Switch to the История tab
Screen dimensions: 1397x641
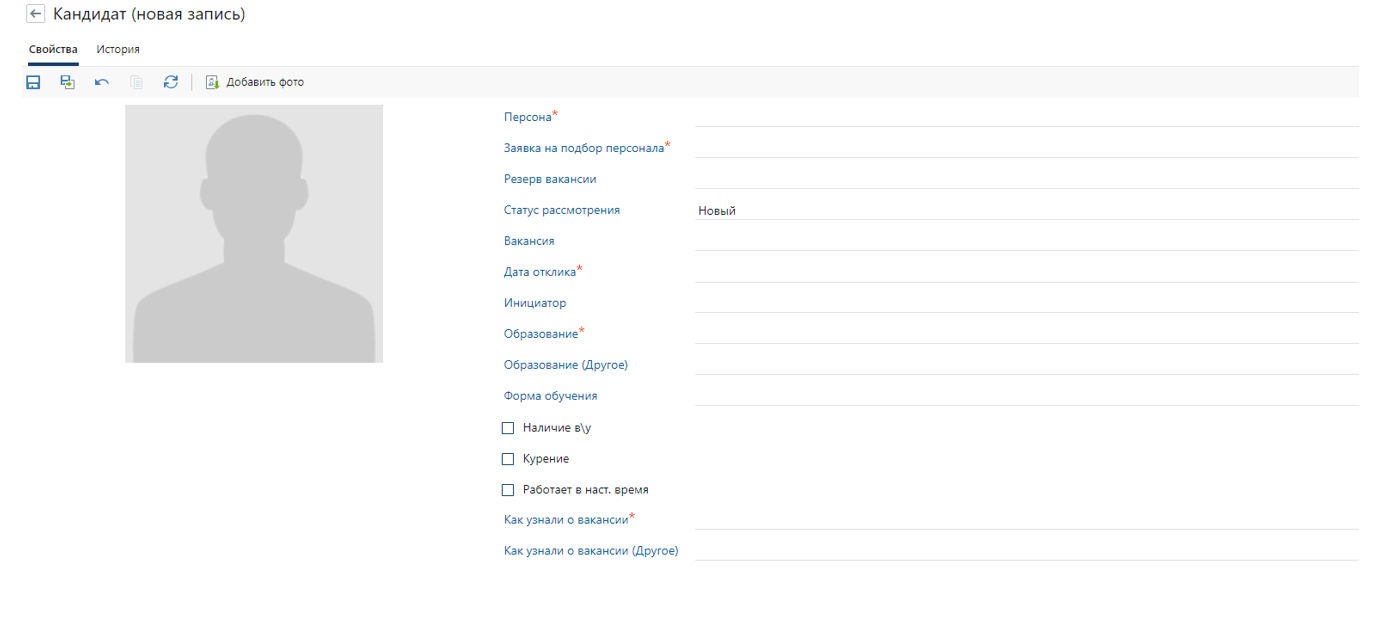click(118, 49)
